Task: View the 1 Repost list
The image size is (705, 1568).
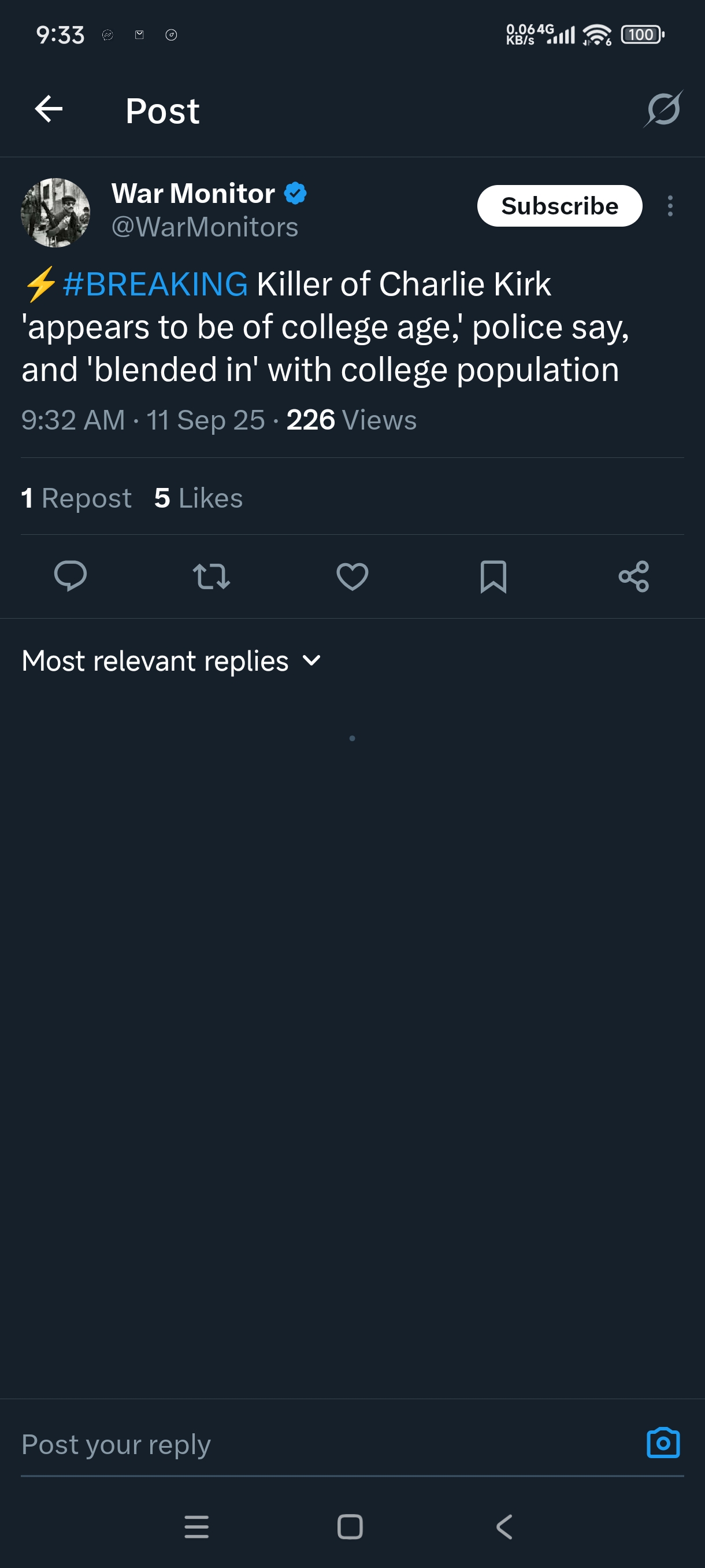Action: (76, 498)
